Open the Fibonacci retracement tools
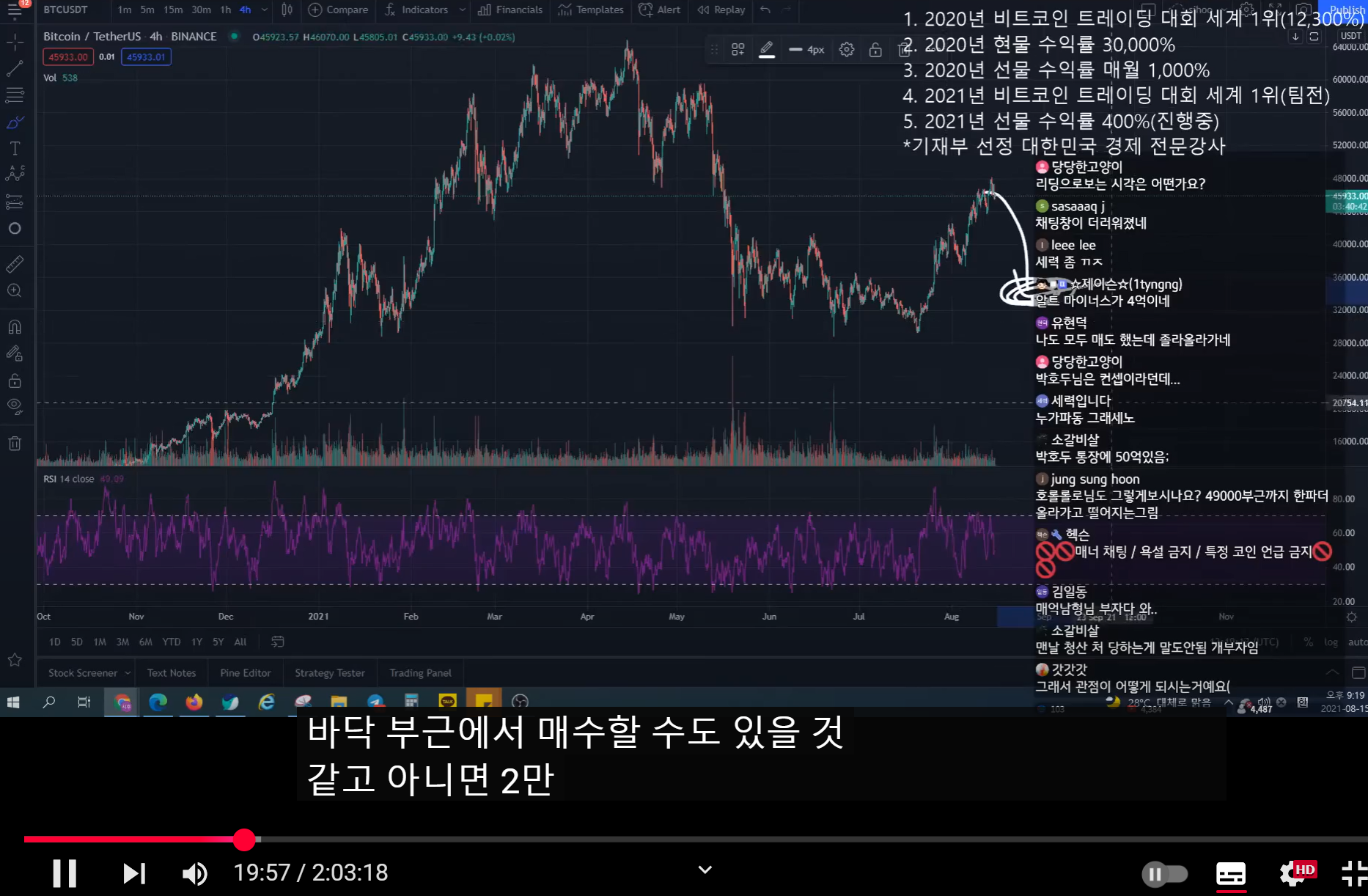This screenshot has height=896, width=1368. (x=15, y=95)
